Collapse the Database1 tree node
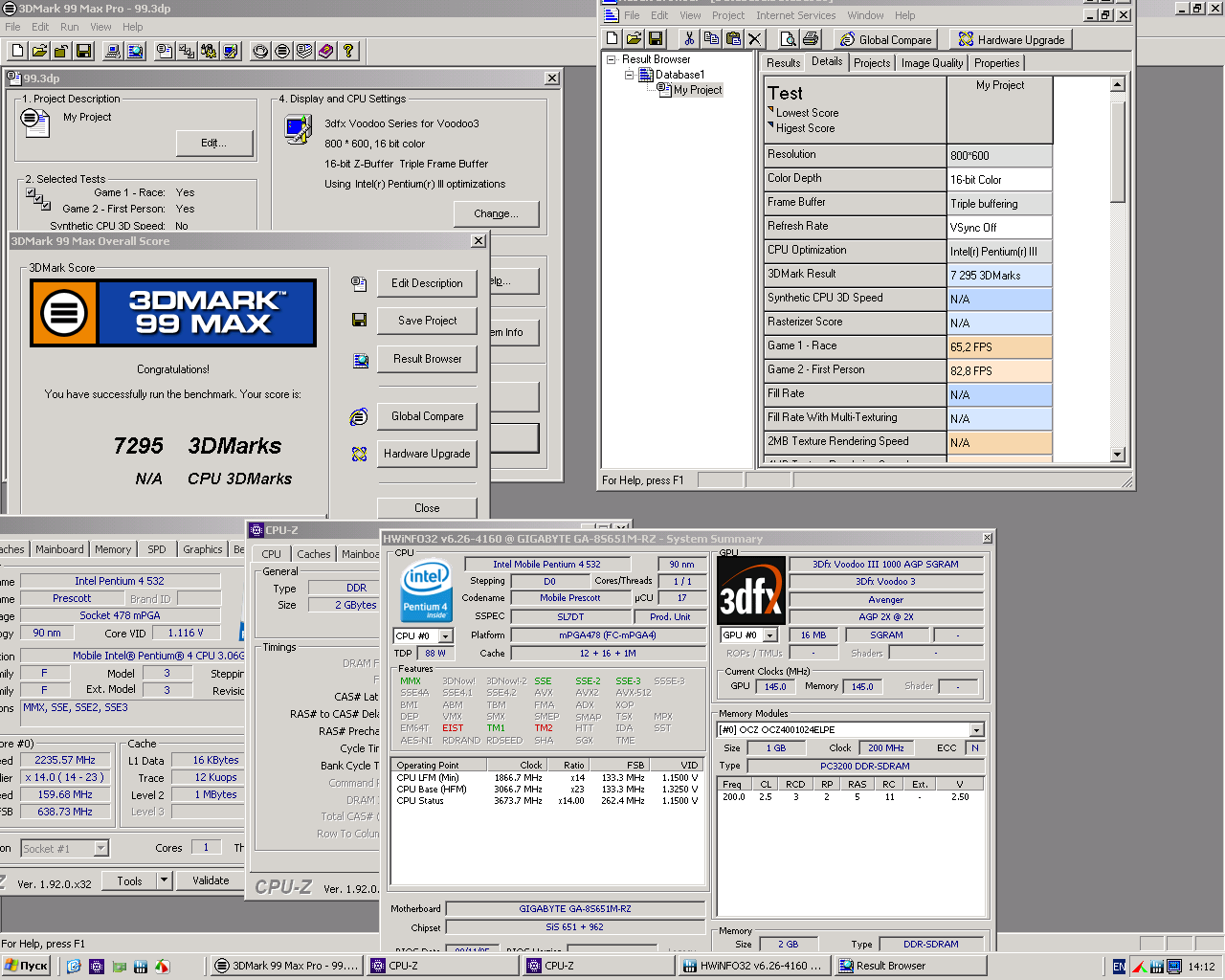The image size is (1225, 980). pos(629,75)
